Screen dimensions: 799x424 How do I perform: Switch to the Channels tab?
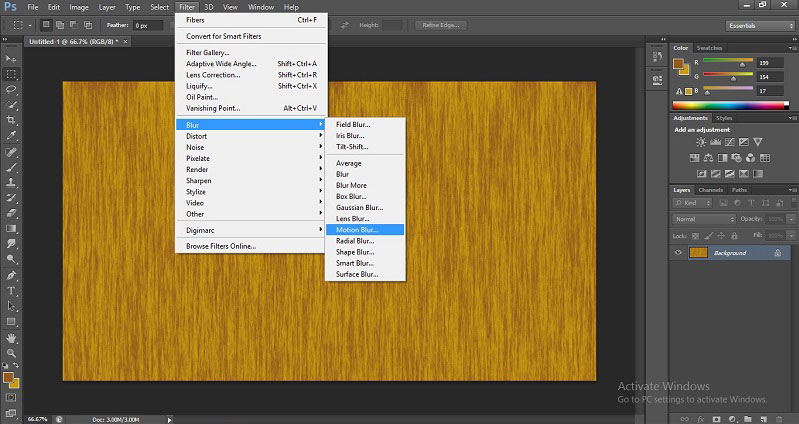710,190
